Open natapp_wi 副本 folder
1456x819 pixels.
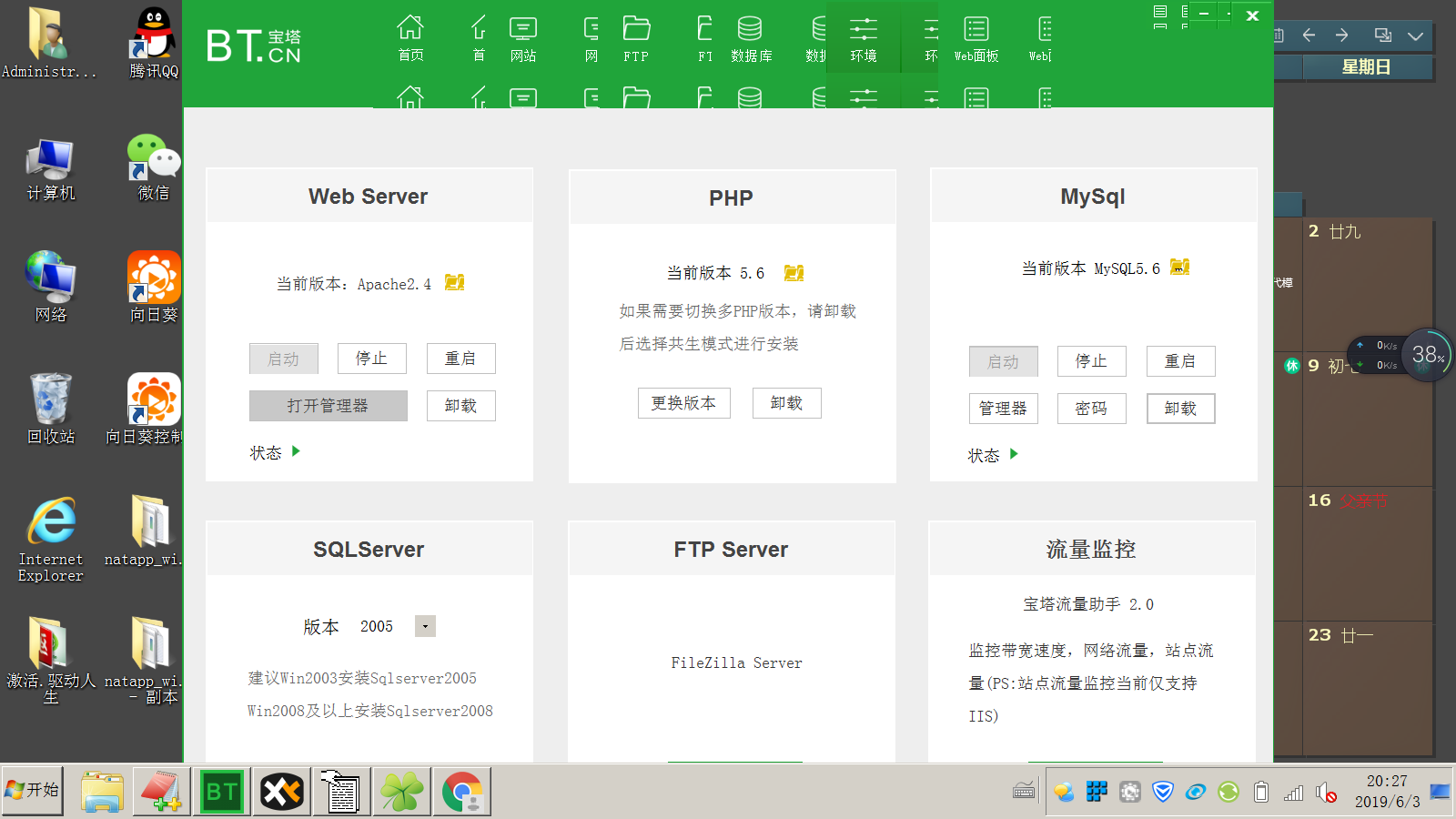click(x=146, y=661)
